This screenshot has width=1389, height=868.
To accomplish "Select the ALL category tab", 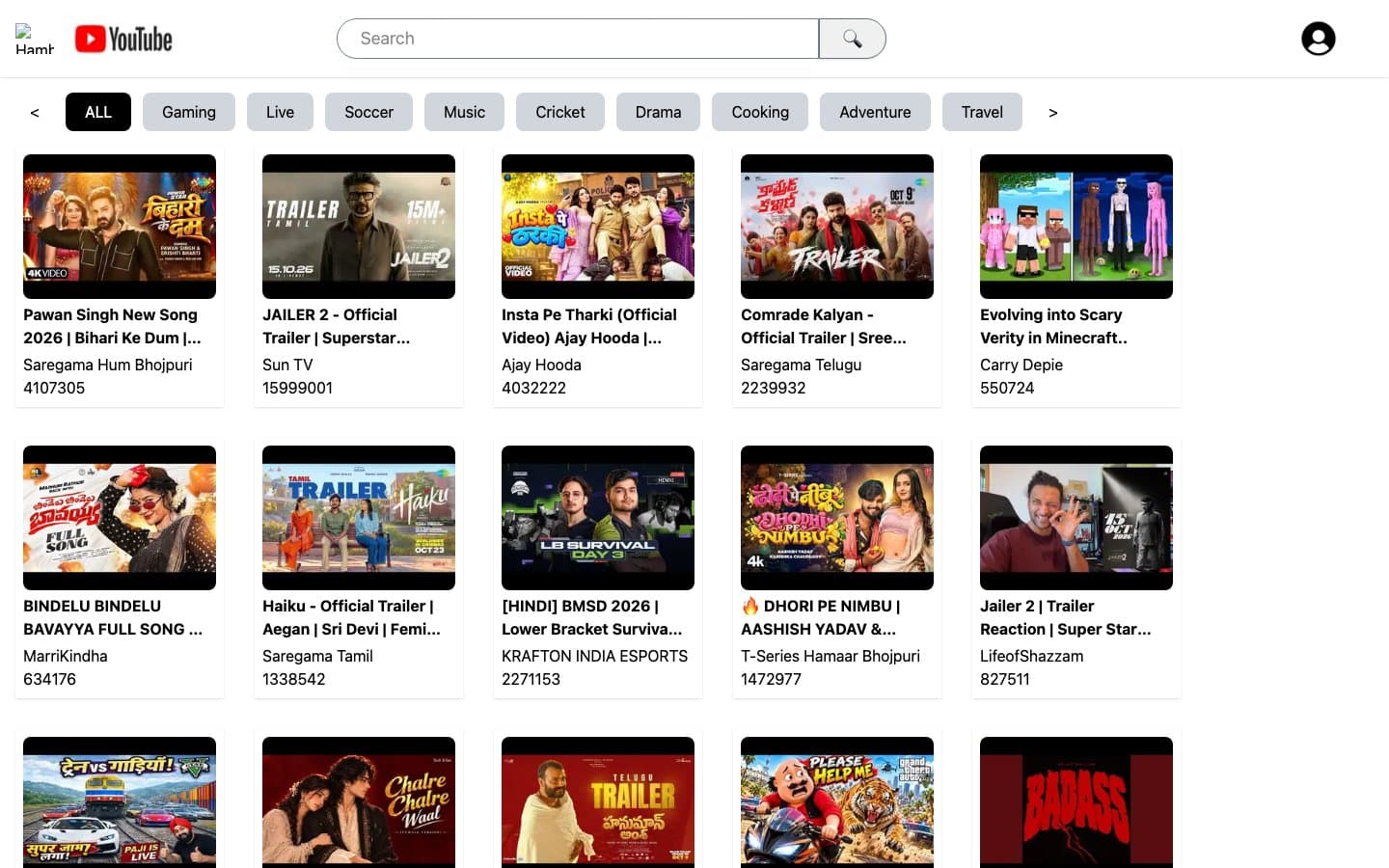I will pos(98,112).
